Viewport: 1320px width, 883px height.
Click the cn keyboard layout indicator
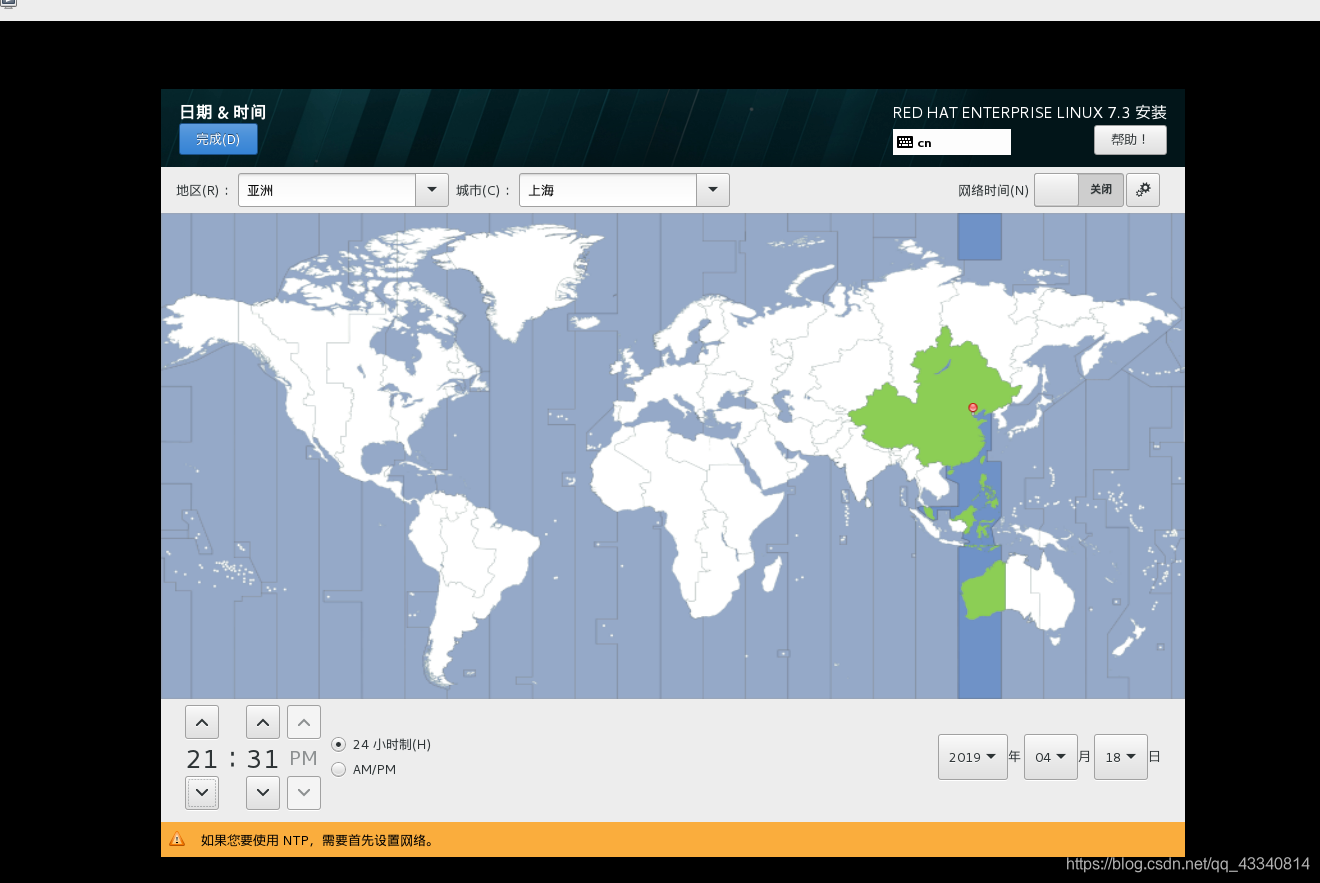952,142
